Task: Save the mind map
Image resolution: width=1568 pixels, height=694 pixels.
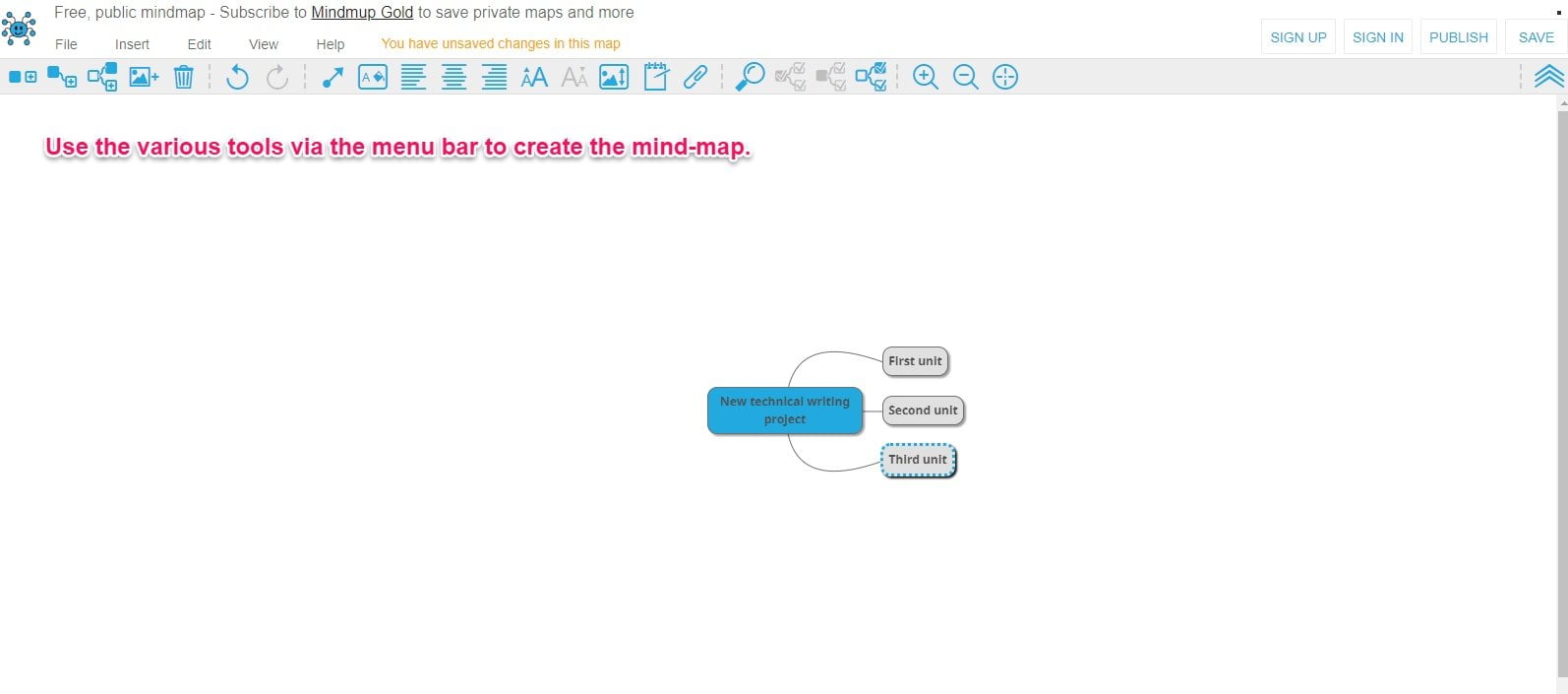Action: click(1537, 37)
